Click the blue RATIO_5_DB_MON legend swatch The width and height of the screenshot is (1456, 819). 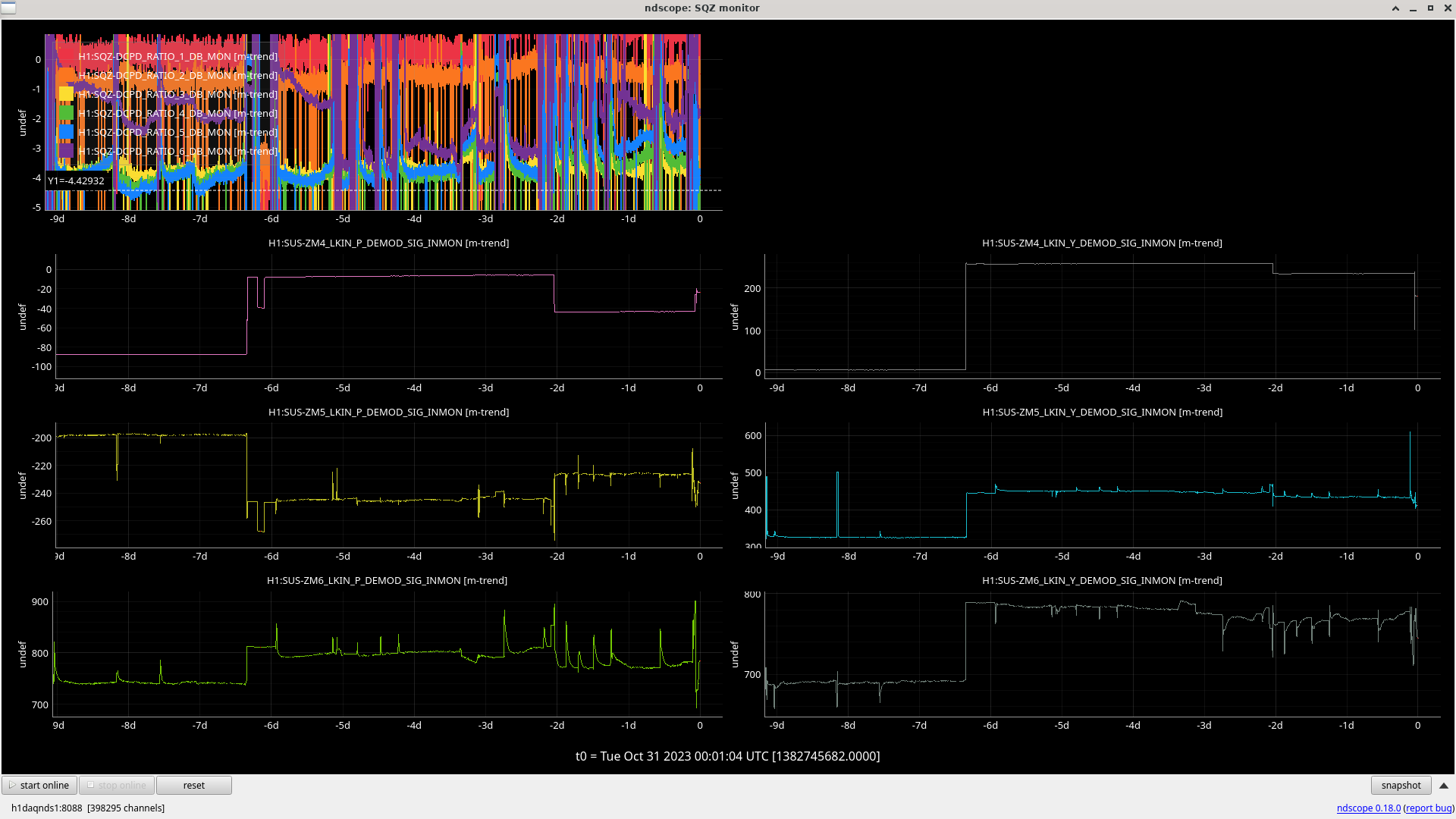click(66, 132)
